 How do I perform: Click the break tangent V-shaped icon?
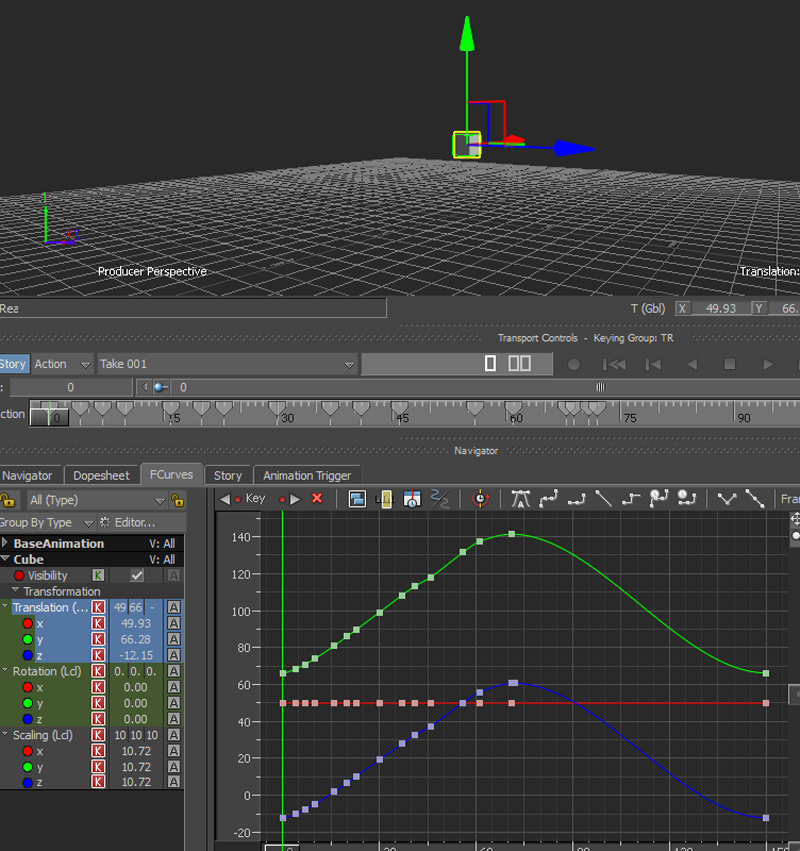coord(727,499)
